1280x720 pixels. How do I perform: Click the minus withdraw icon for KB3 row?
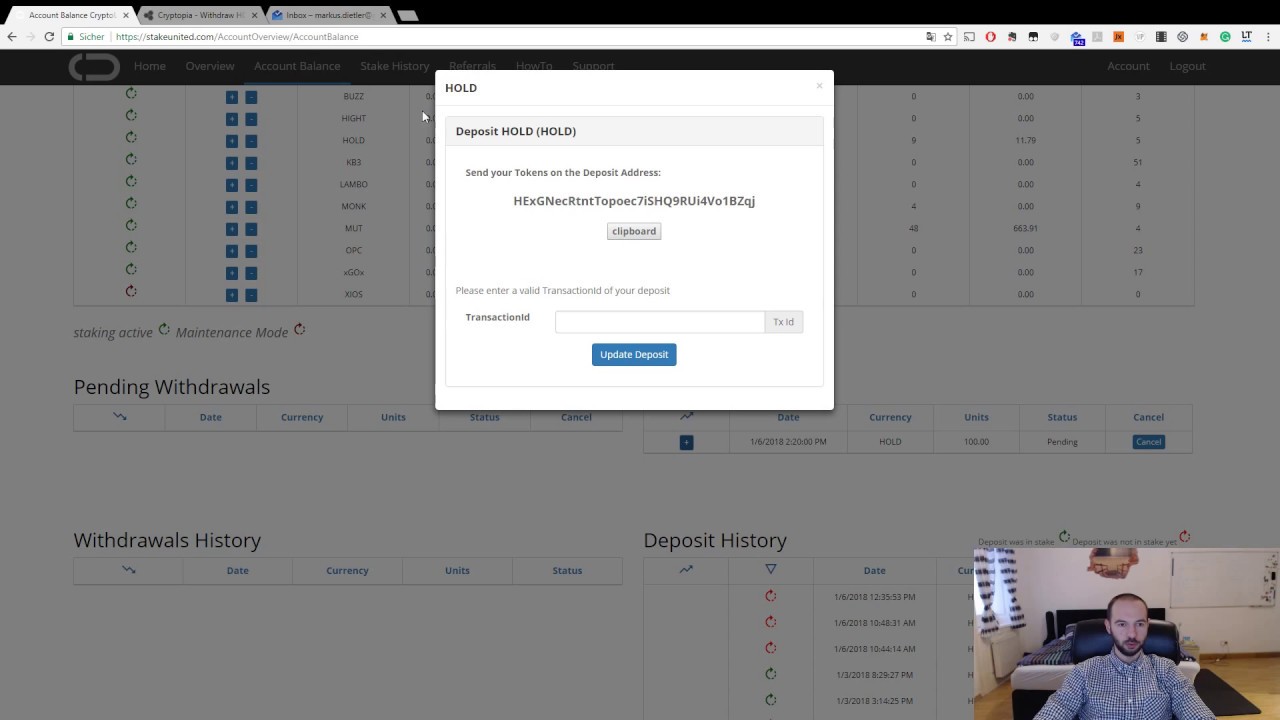tap(251, 163)
